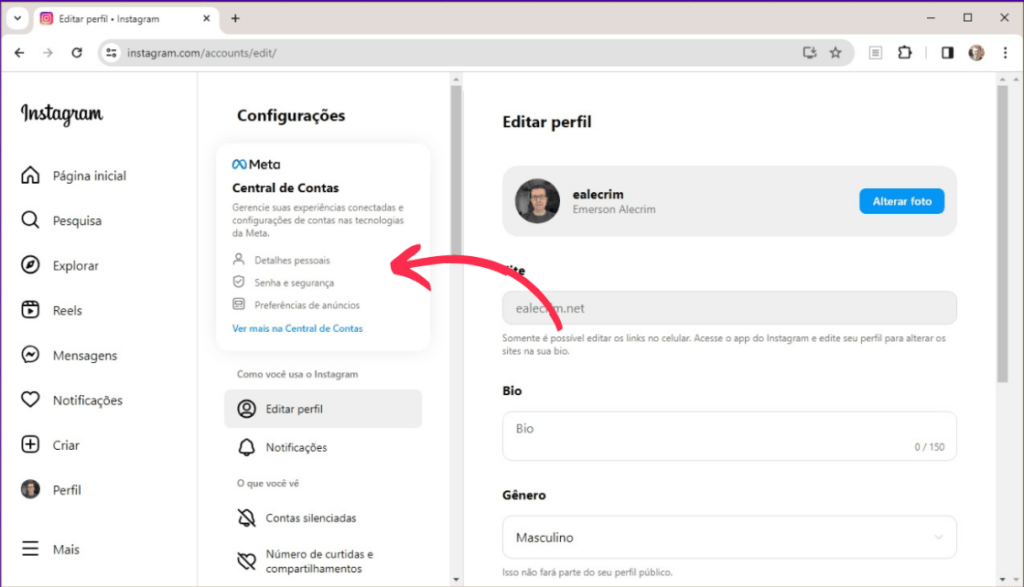1024x587 pixels.
Task: Open tab search dropdown arrow
Action: (18, 18)
